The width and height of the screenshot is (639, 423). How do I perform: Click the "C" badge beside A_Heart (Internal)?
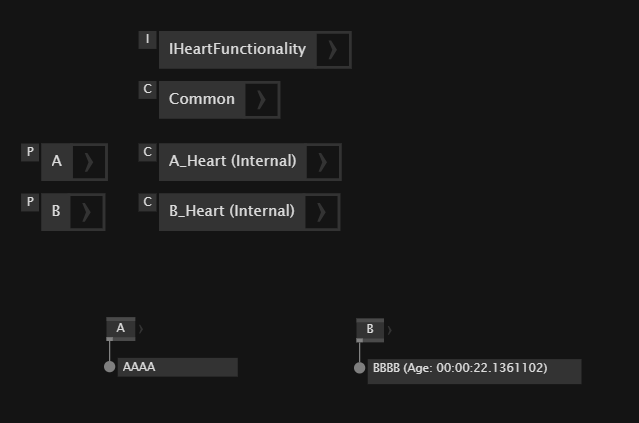(x=148, y=152)
